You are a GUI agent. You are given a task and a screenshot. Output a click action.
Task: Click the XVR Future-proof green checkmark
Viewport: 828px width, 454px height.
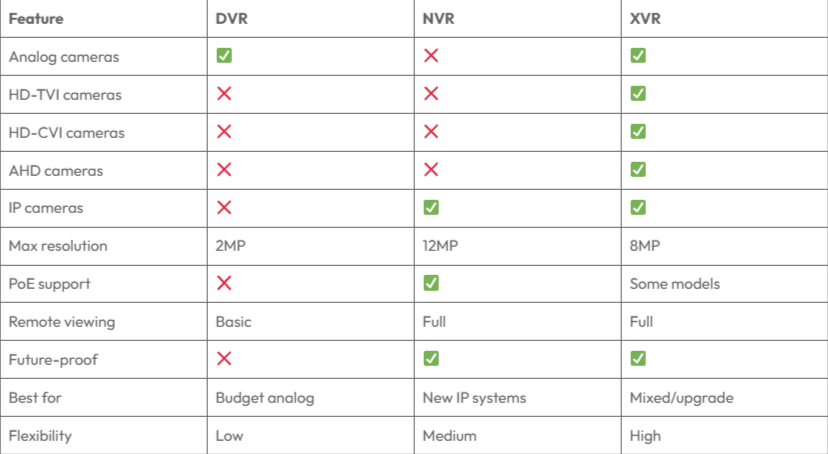pyautogui.click(x=638, y=358)
